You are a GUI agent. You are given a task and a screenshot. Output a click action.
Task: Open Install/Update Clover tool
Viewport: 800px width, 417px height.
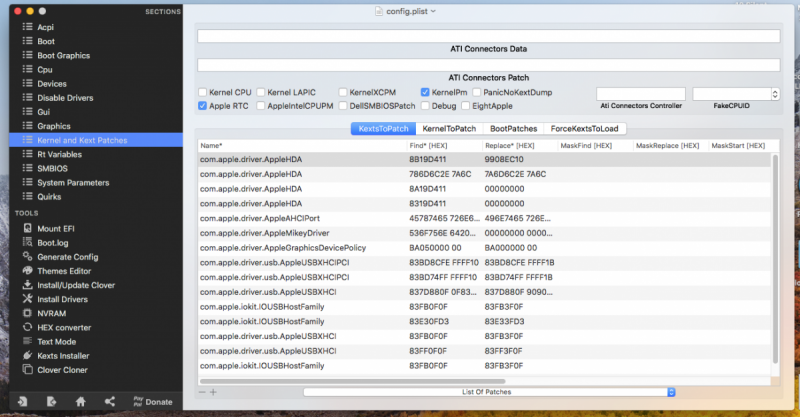point(76,285)
